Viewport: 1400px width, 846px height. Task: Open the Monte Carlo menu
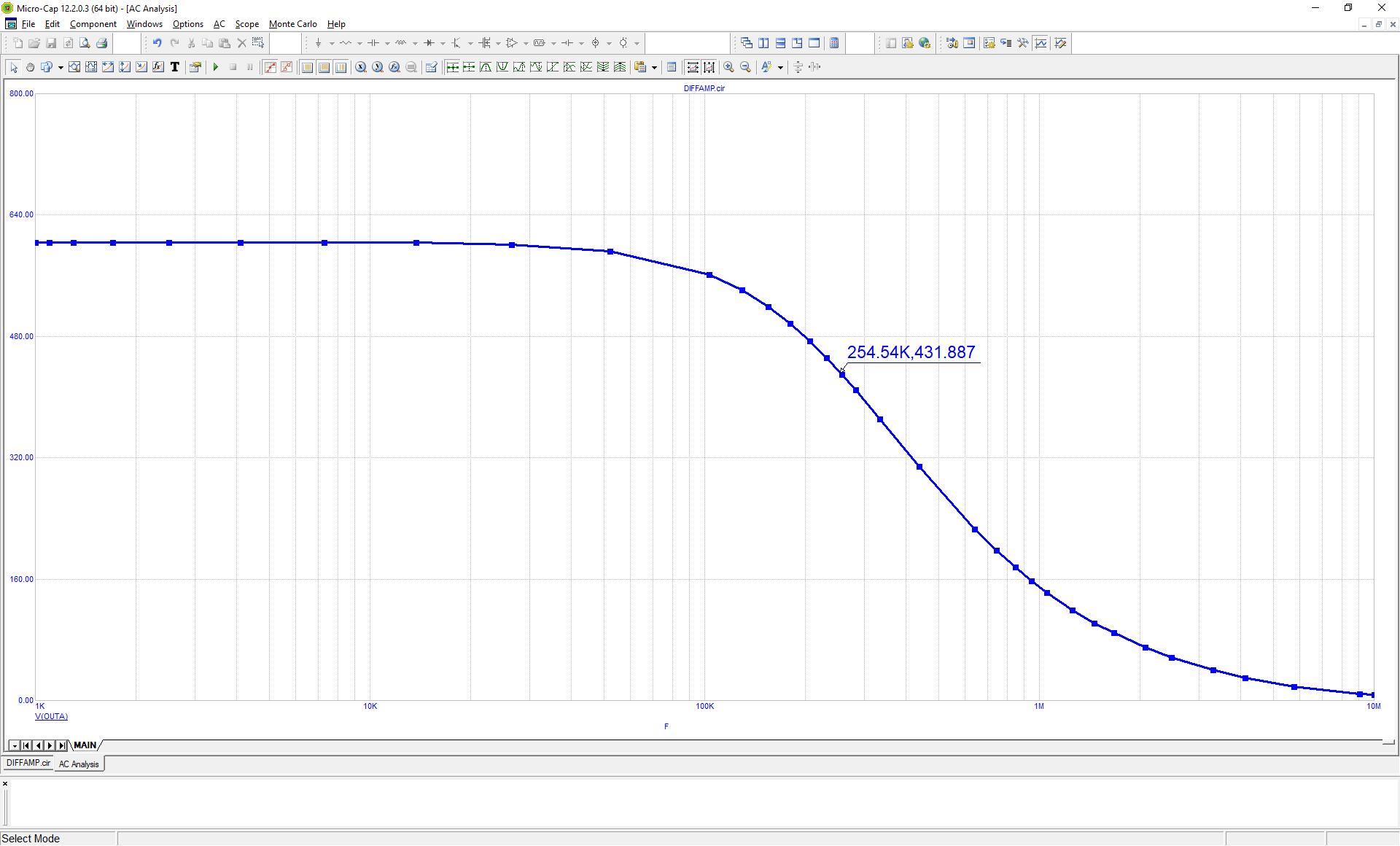[293, 24]
